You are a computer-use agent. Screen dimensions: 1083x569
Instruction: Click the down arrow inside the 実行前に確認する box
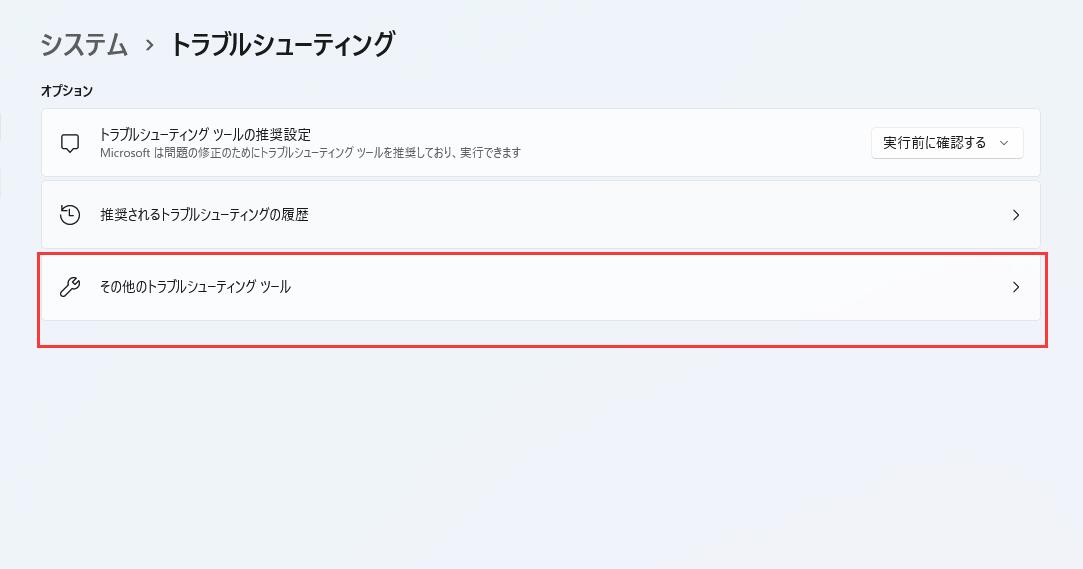point(1005,143)
